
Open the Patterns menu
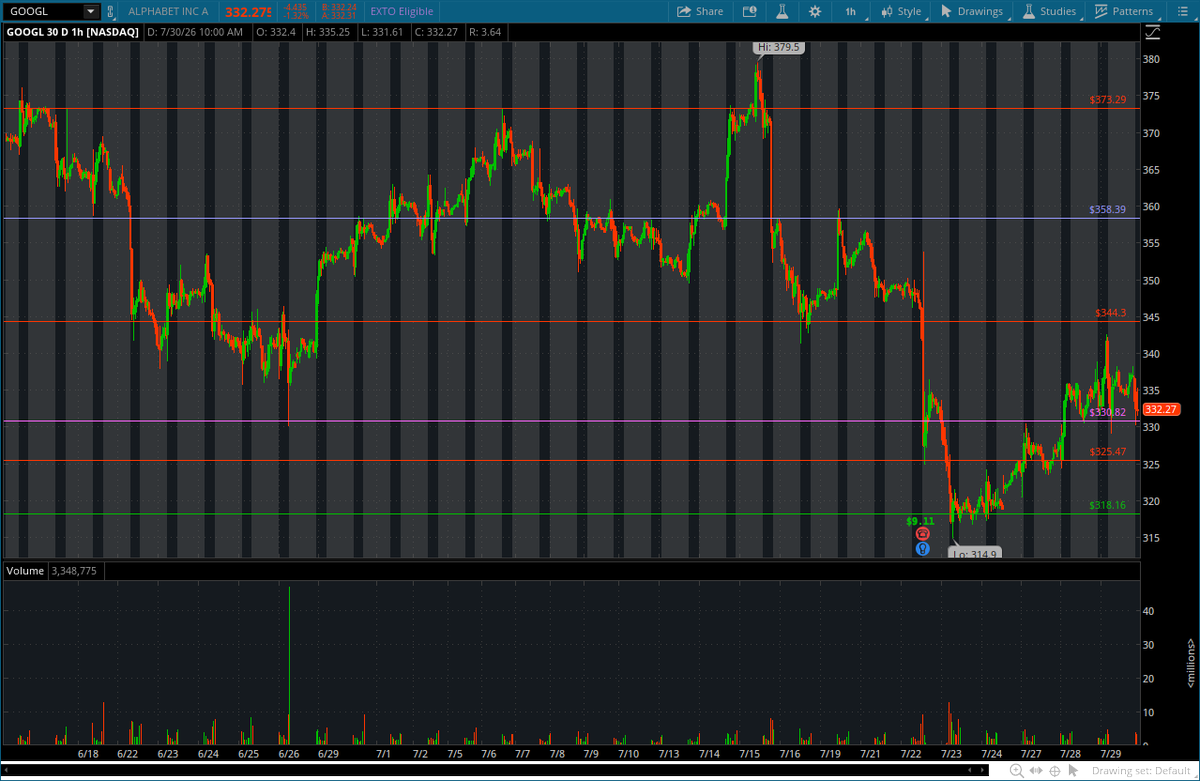click(1124, 11)
